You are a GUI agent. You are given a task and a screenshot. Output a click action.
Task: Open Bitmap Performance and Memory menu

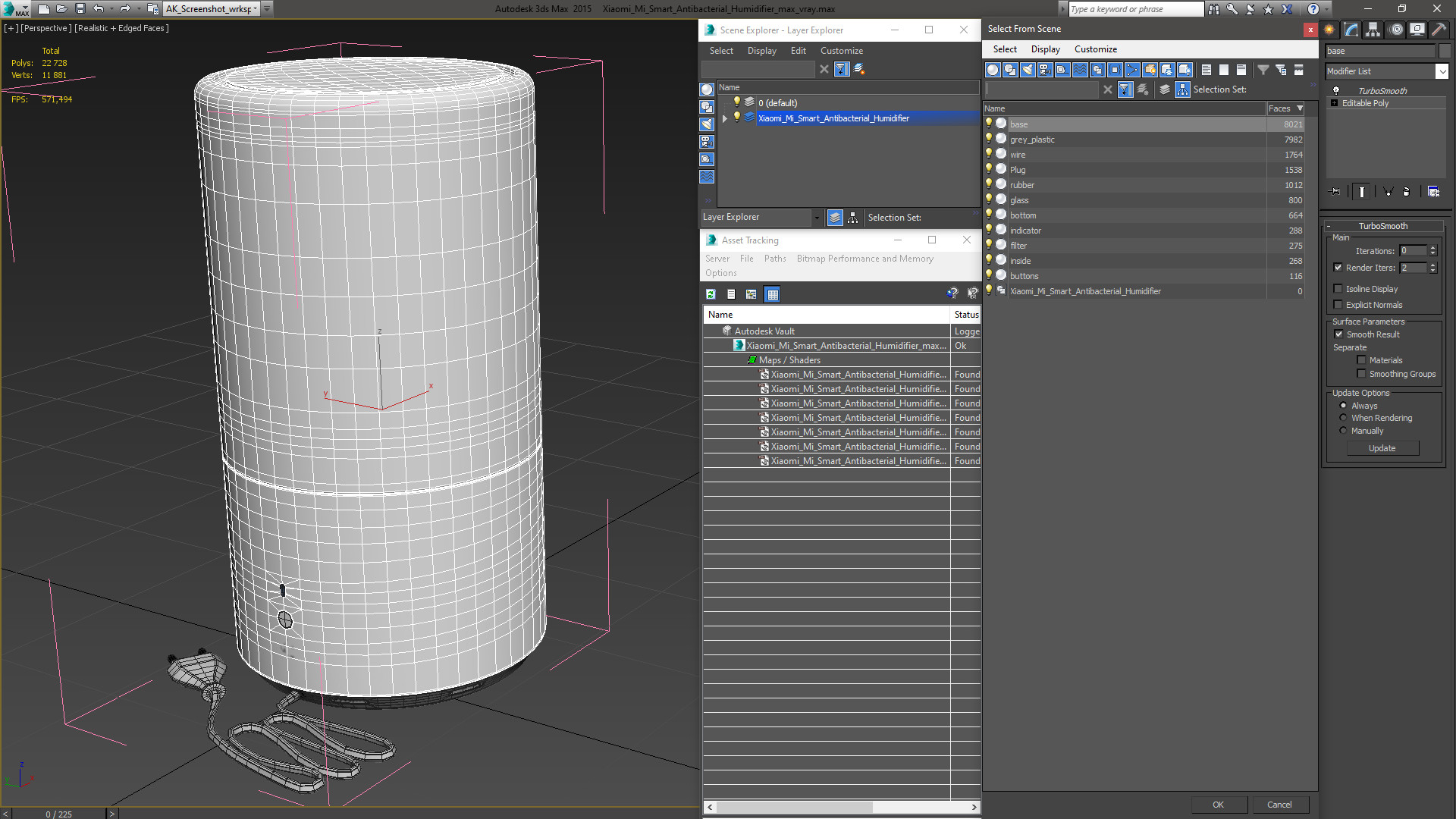[865, 259]
